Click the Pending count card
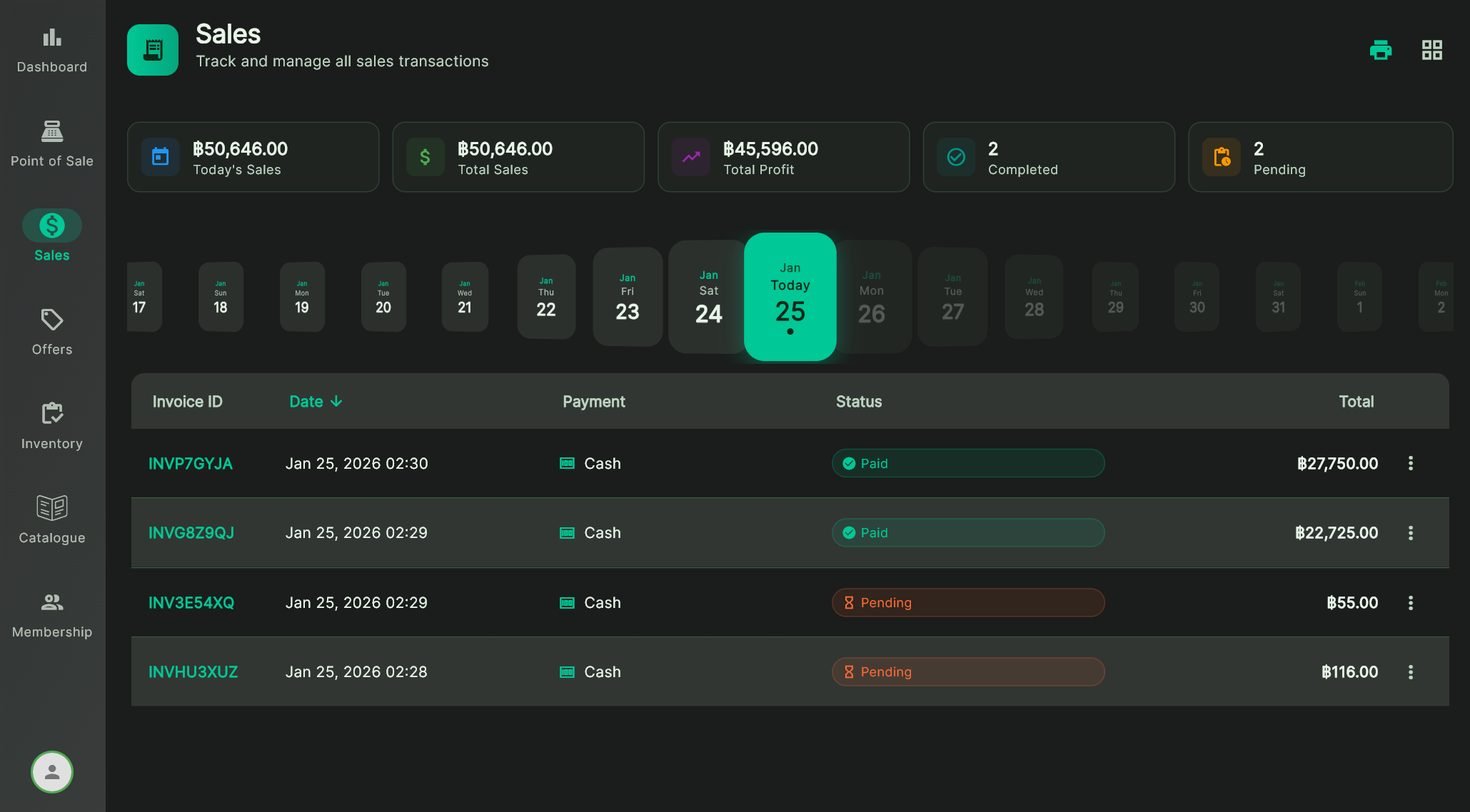Viewport: 1470px width, 812px height. tap(1320, 157)
